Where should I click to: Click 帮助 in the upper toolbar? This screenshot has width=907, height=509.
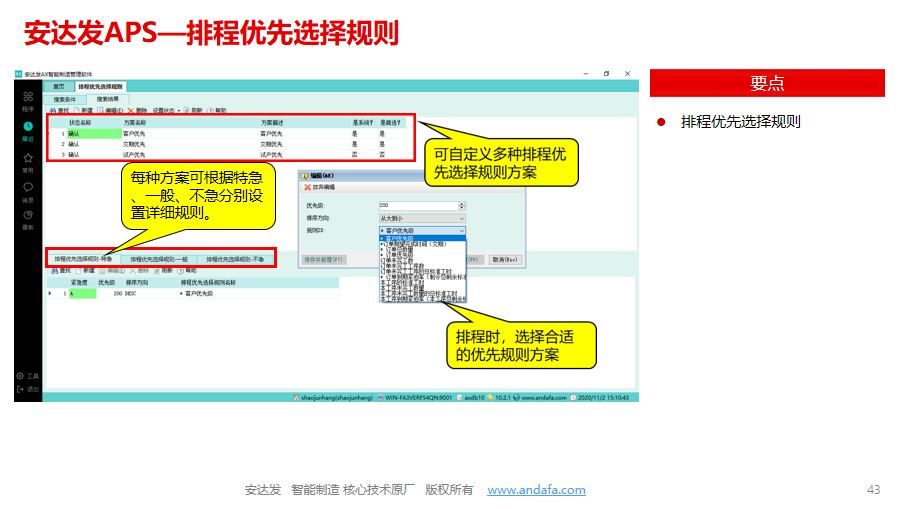217,110
